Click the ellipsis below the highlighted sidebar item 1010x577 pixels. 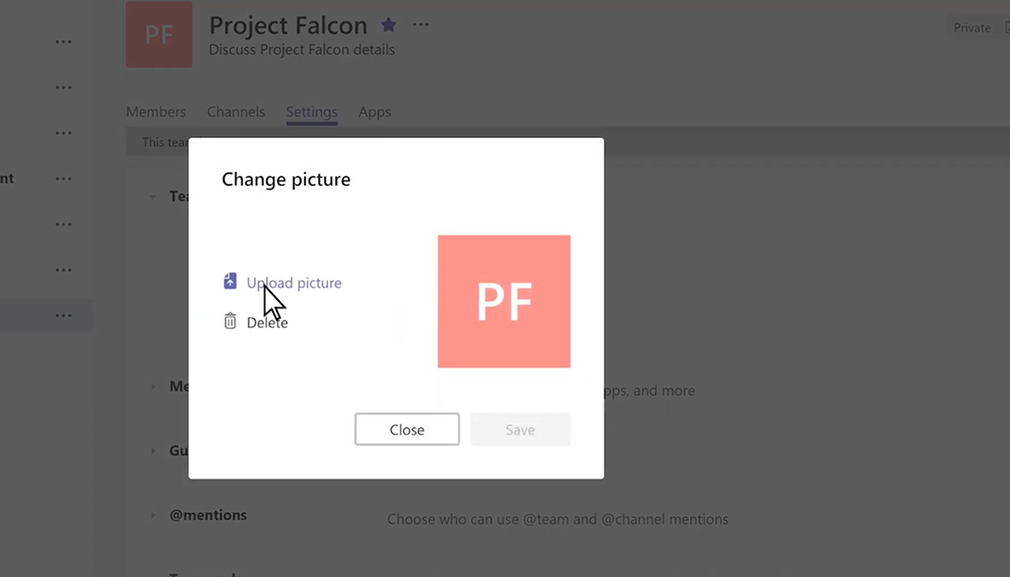(63, 314)
